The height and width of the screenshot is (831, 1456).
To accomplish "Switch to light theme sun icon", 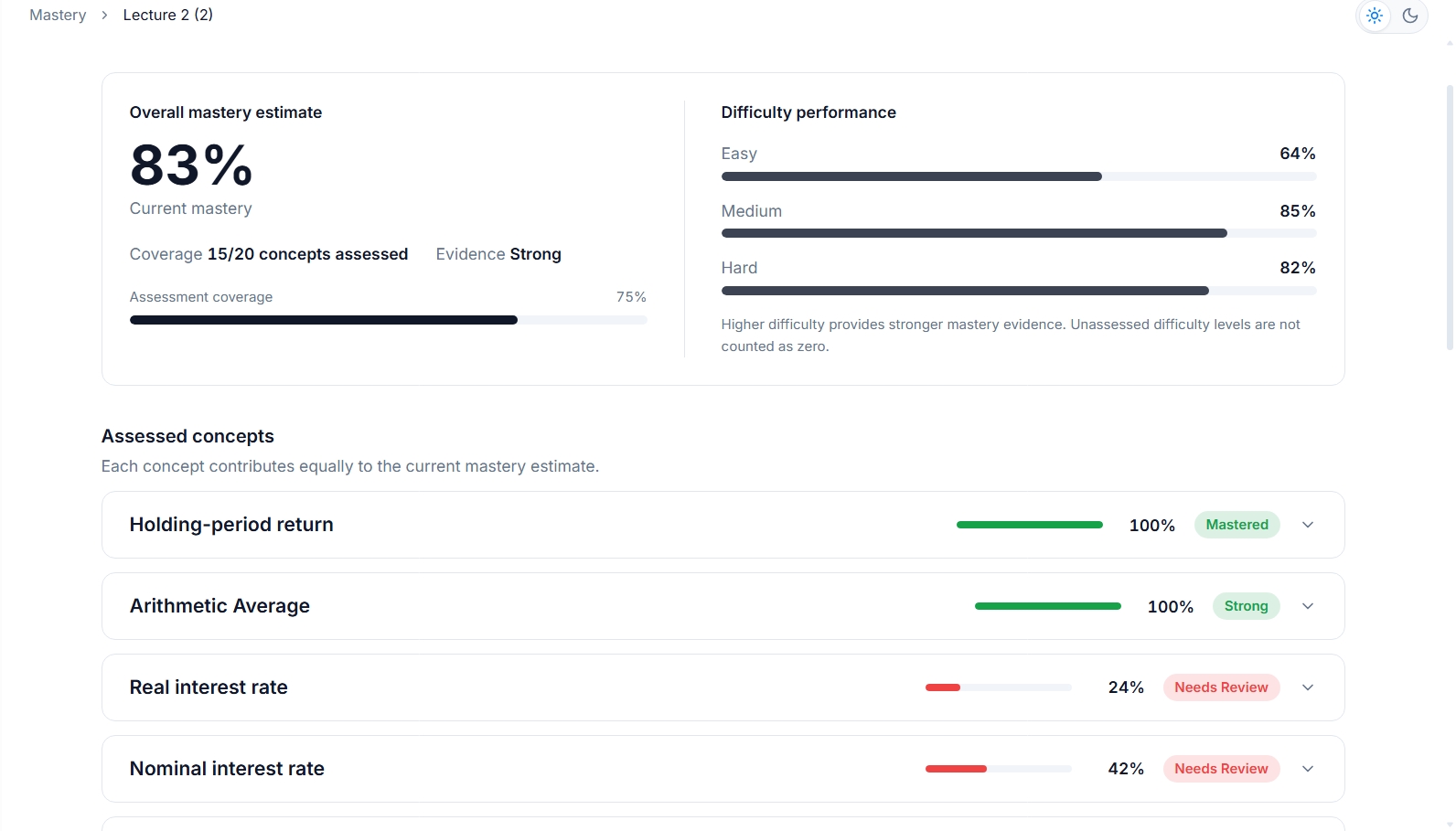I will [x=1375, y=16].
